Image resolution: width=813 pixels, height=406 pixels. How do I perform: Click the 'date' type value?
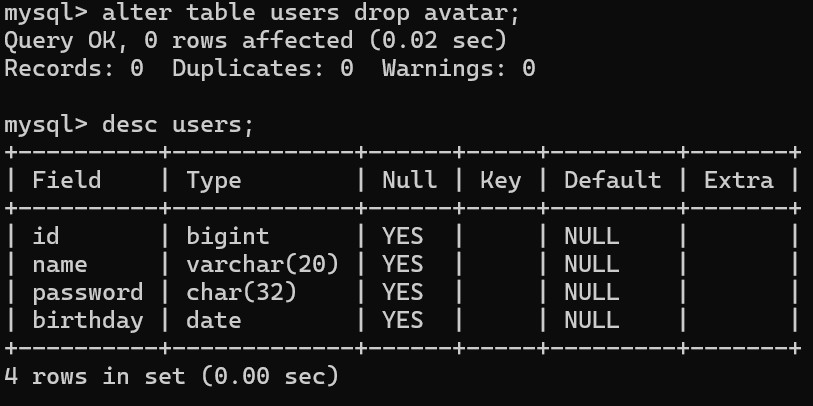pos(214,320)
